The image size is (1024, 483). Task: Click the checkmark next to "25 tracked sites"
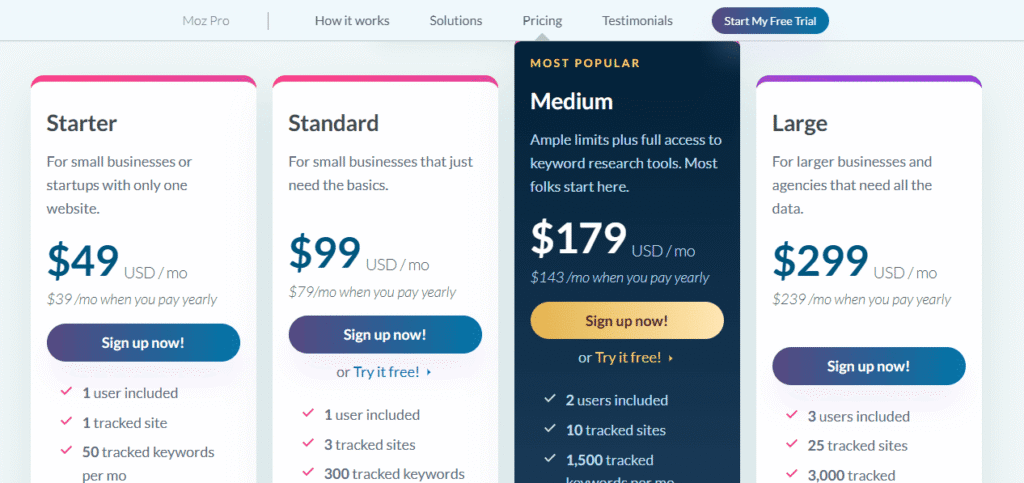point(792,445)
